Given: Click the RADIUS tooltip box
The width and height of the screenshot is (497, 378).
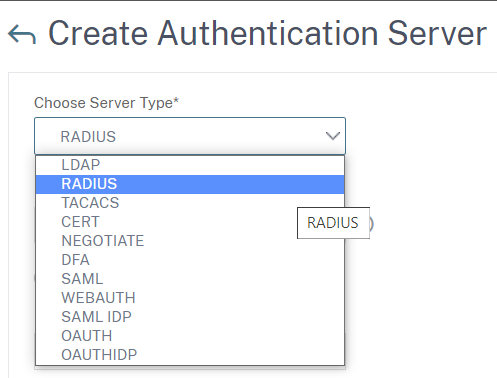Looking at the screenshot, I should (333, 223).
